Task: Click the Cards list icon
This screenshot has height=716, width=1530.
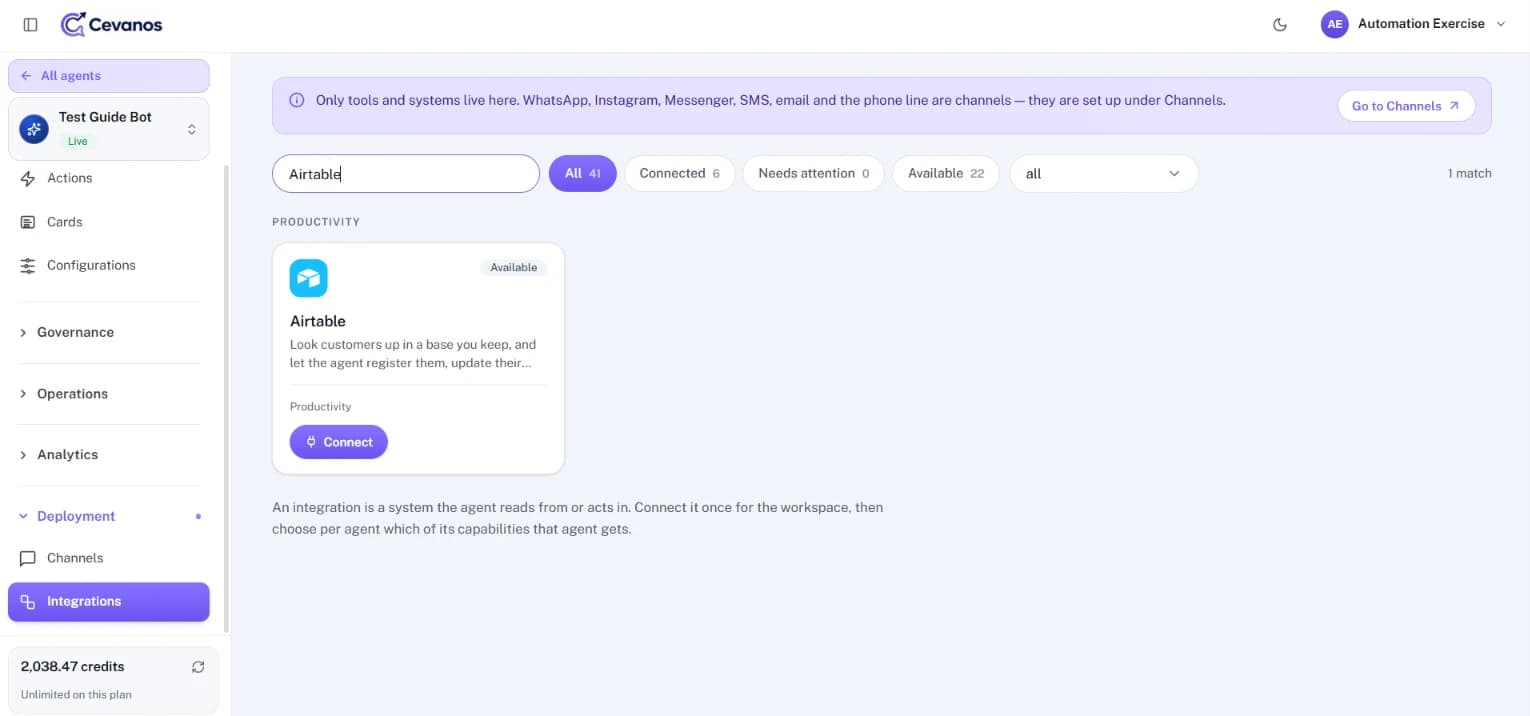Action: pyautogui.click(x=28, y=222)
